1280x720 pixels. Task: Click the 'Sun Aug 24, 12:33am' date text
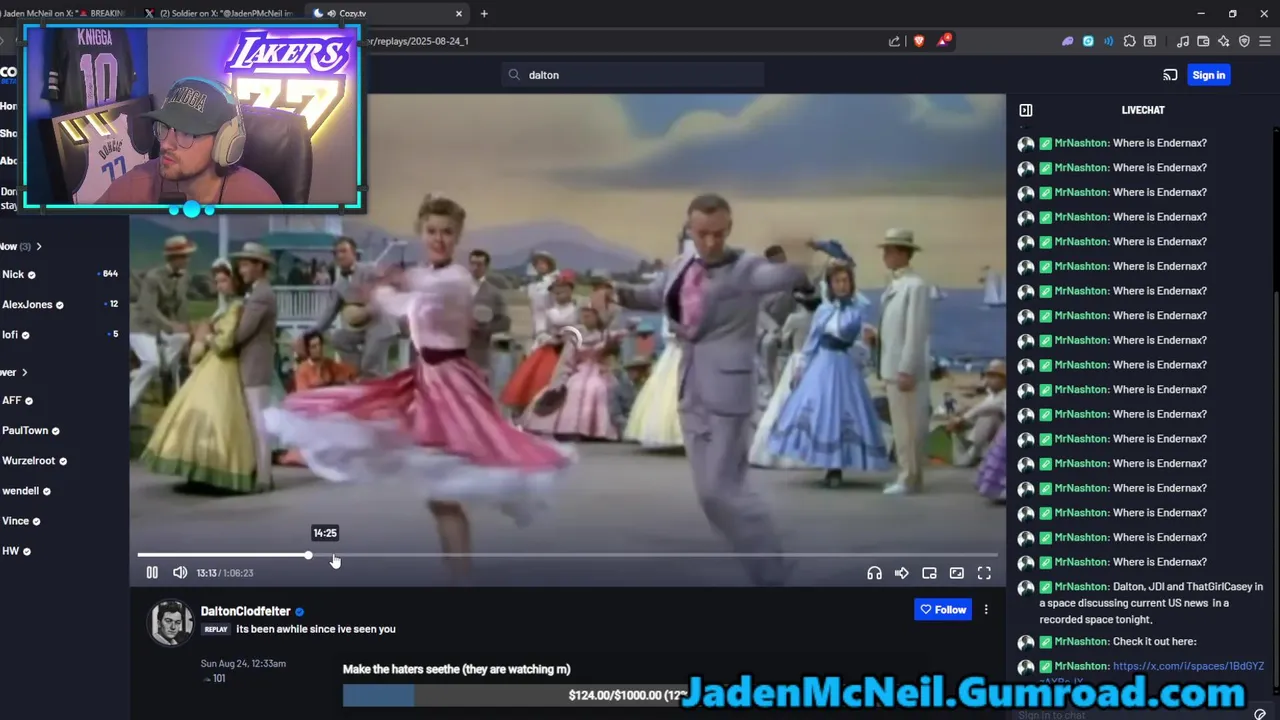coord(243,663)
